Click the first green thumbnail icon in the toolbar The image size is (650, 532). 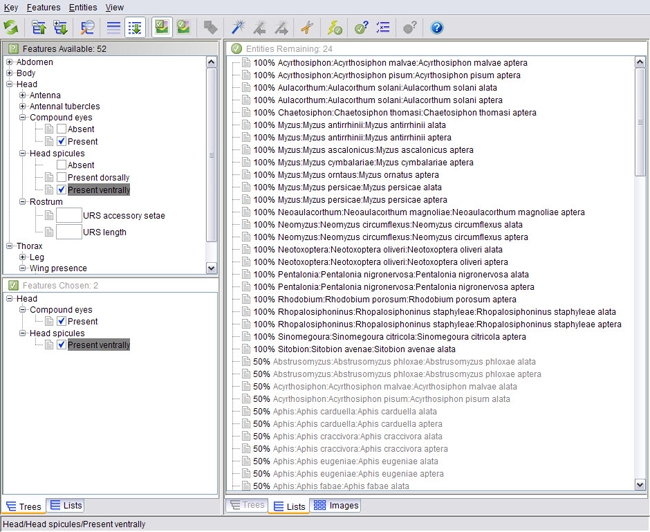(162, 28)
